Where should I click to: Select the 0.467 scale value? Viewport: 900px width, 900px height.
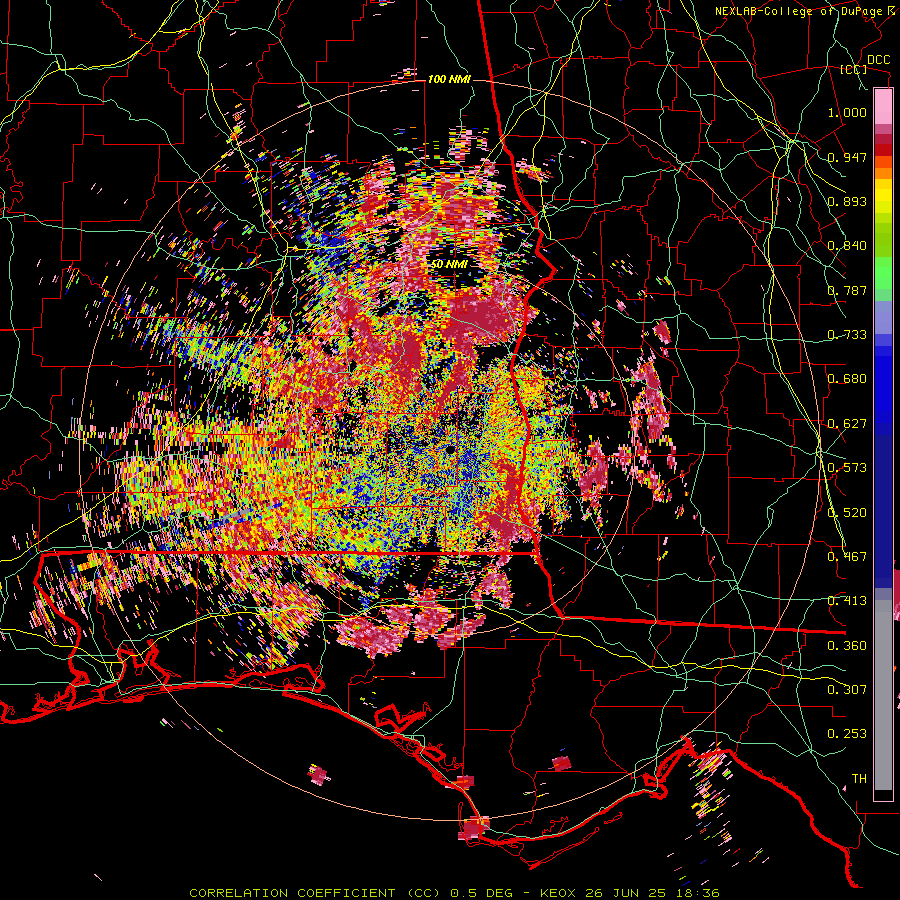tap(847, 557)
